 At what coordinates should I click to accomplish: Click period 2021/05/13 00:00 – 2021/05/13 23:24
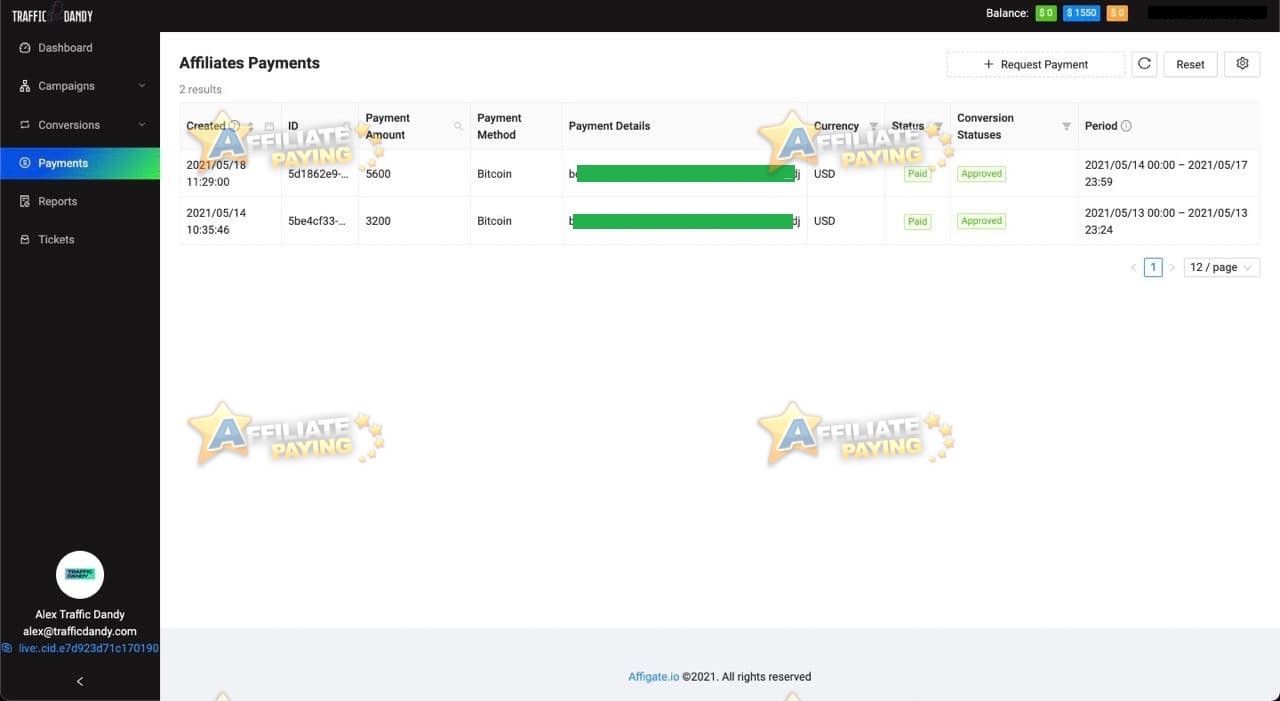pos(1166,221)
